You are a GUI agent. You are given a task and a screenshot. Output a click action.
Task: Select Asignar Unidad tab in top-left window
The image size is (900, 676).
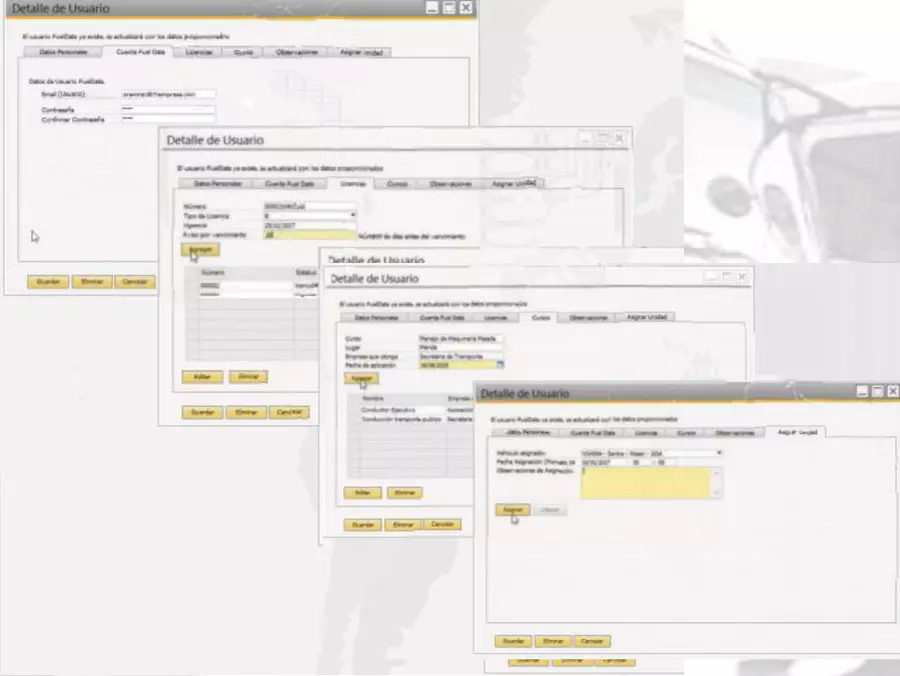363,51
